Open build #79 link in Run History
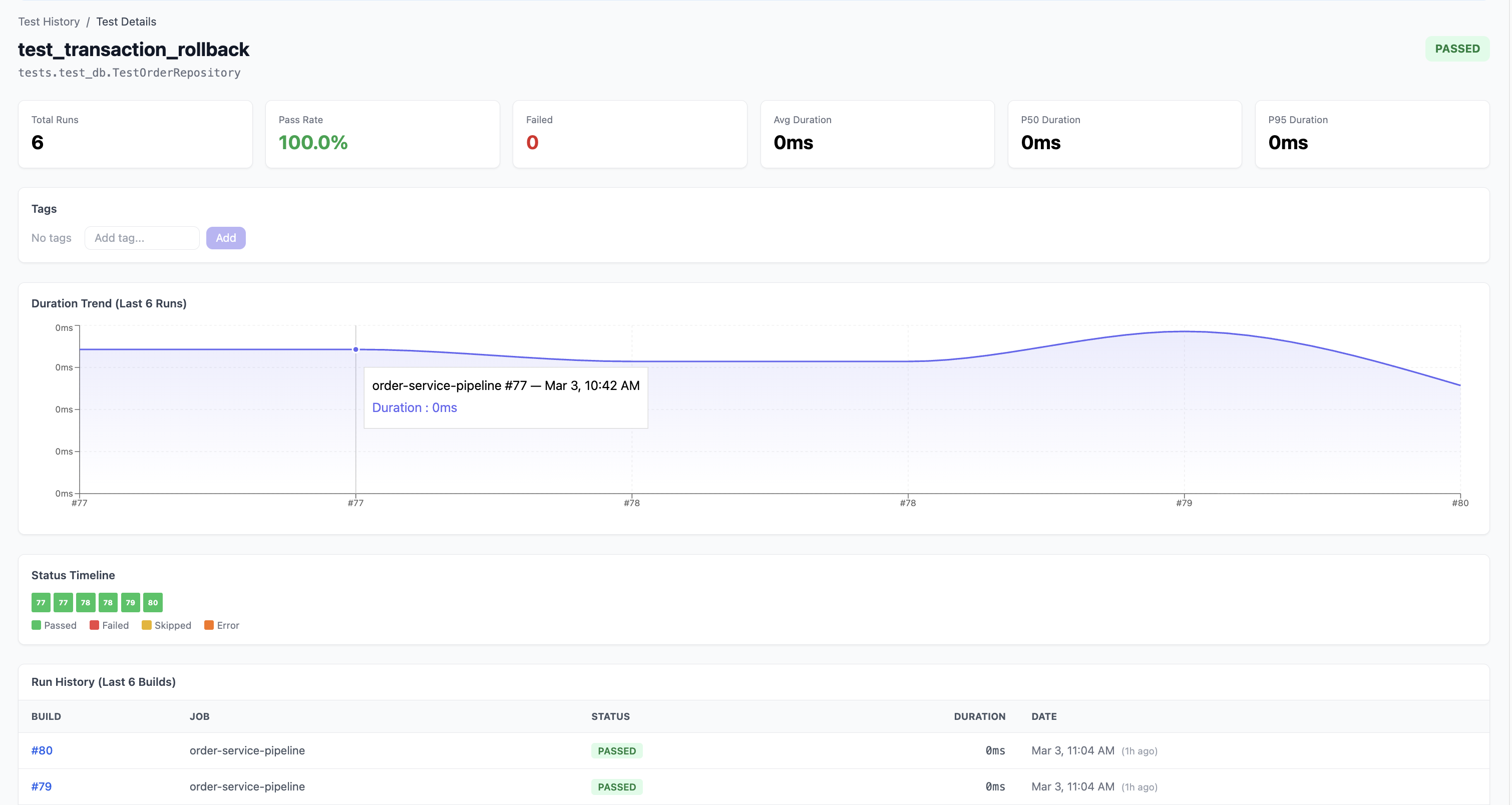This screenshot has height=805, width=1512. [41, 786]
